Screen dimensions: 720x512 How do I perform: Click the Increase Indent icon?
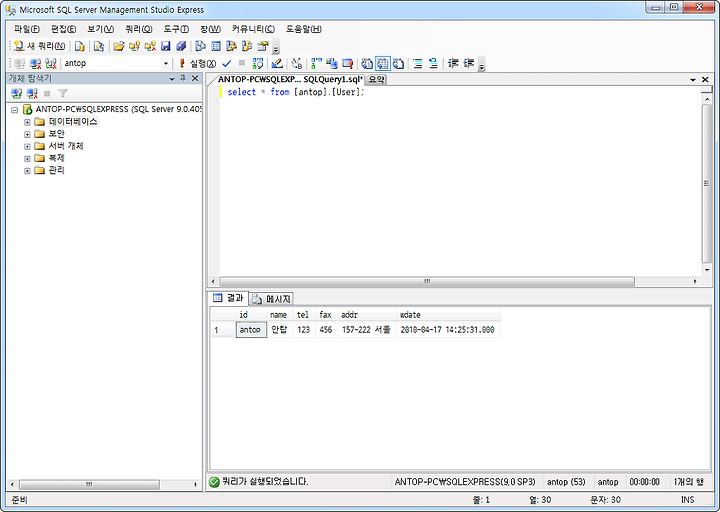468,63
